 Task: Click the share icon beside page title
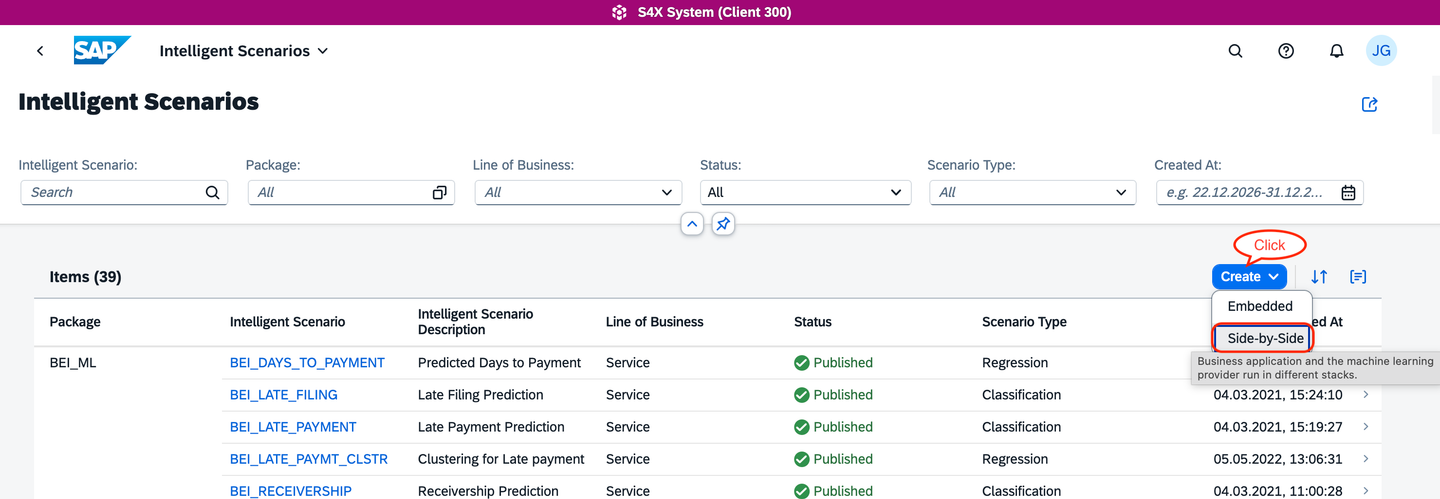[1370, 104]
